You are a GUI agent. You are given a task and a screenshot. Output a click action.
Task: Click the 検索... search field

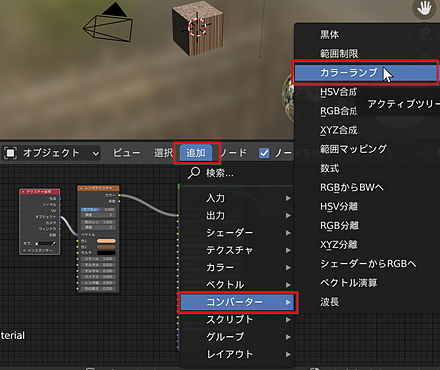(237, 173)
